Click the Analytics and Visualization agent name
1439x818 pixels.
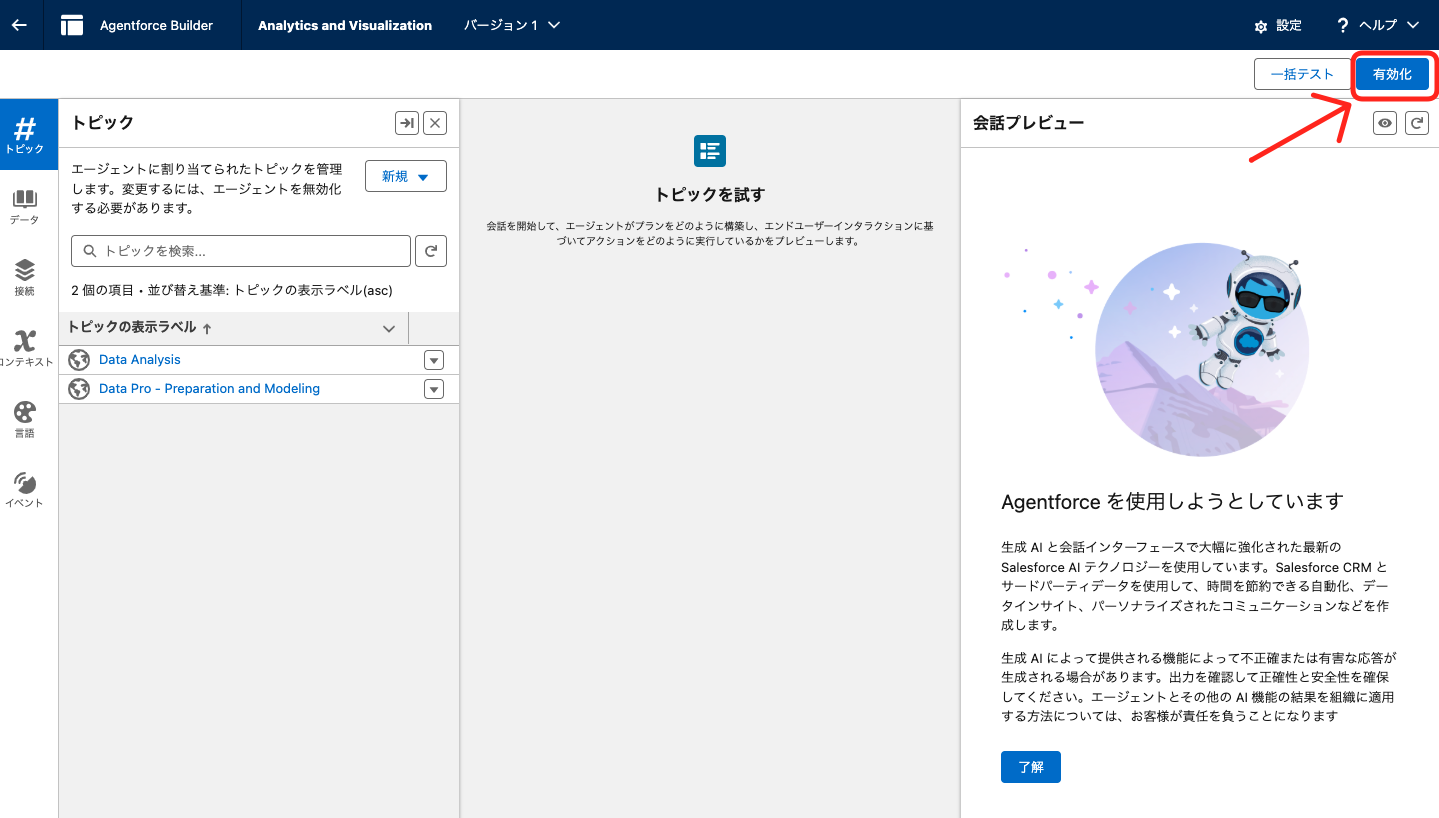pyautogui.click(x=345, y=25)
